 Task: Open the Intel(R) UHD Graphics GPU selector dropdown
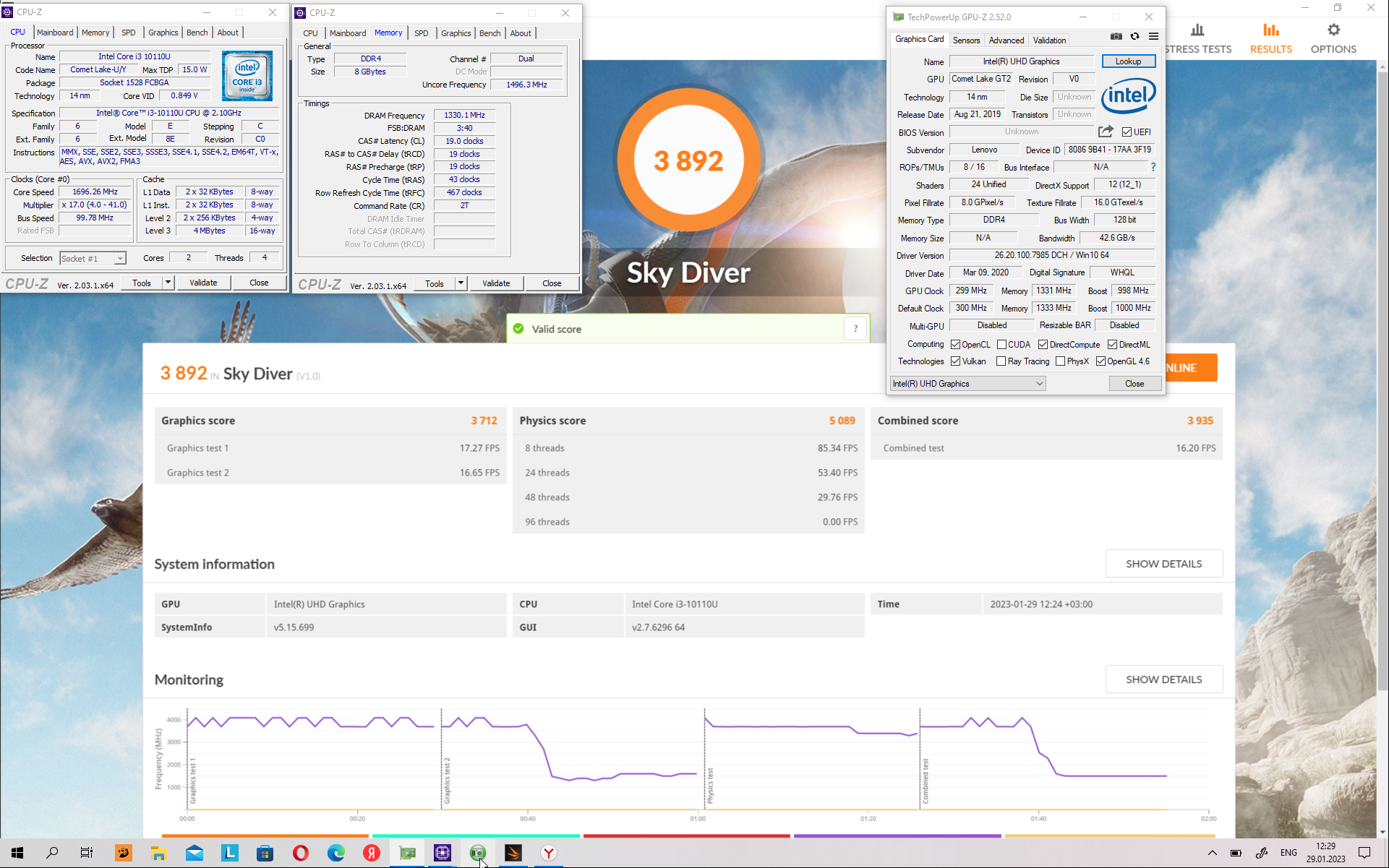(967, 384)
